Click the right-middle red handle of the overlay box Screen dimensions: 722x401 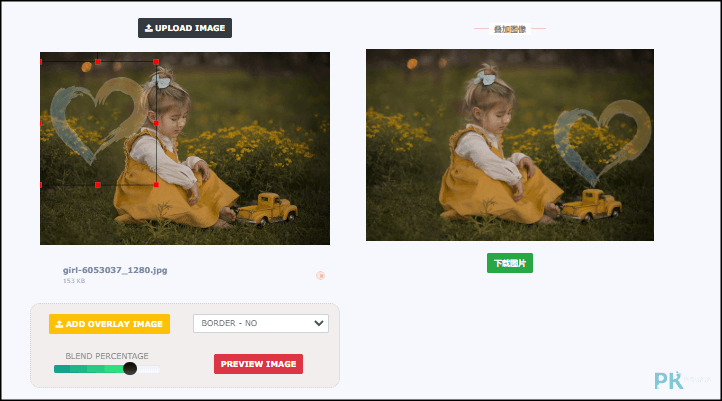coord(156,123)
